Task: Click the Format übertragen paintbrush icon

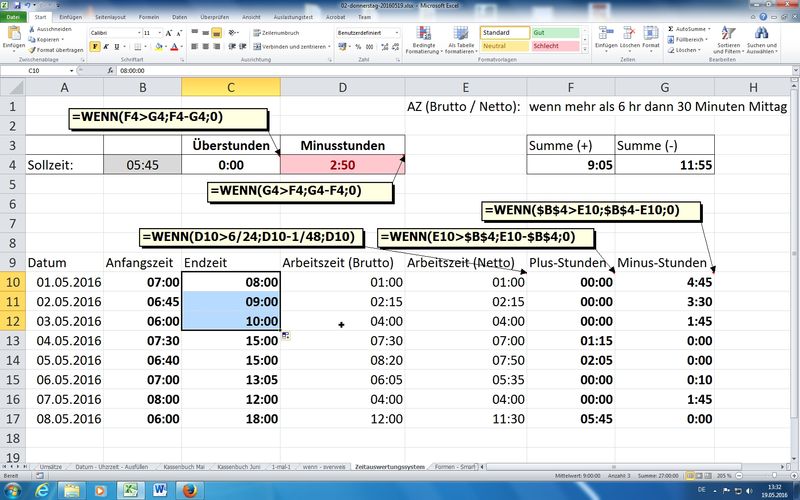Action: point(31,49)
